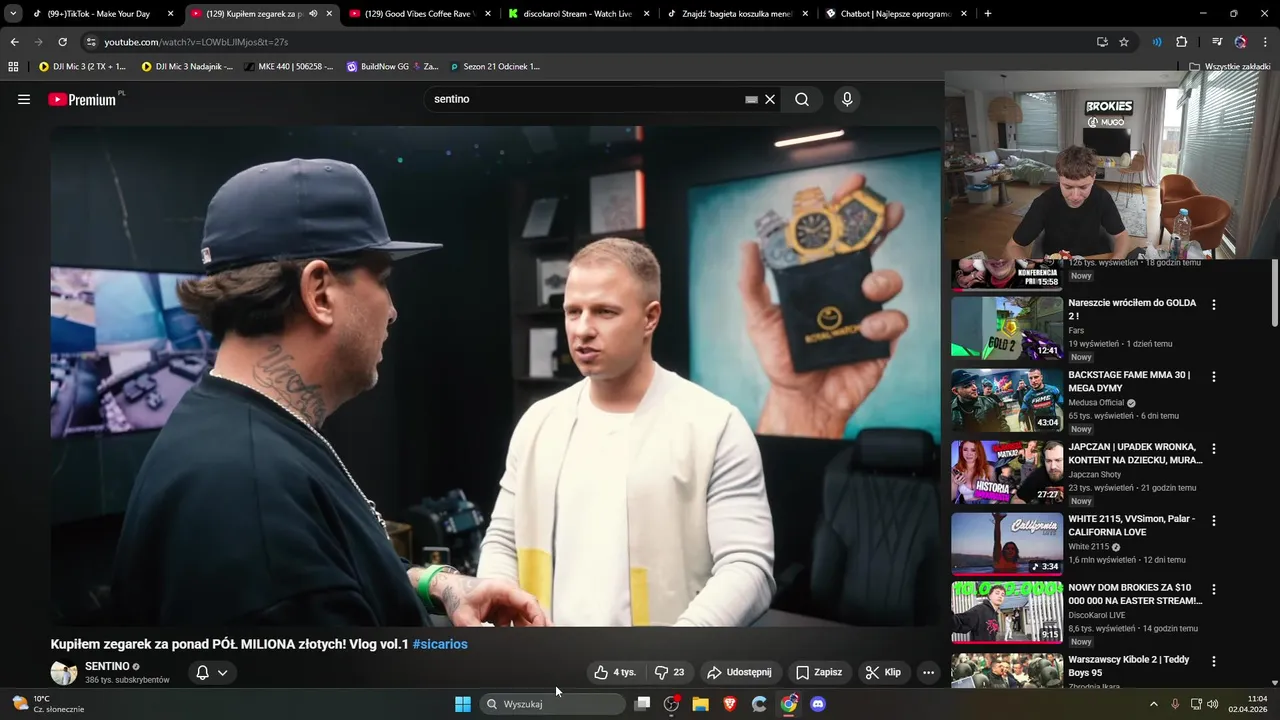Play BACKSTAGE FAME MMA 30 thumbnail

[1007, 399]
